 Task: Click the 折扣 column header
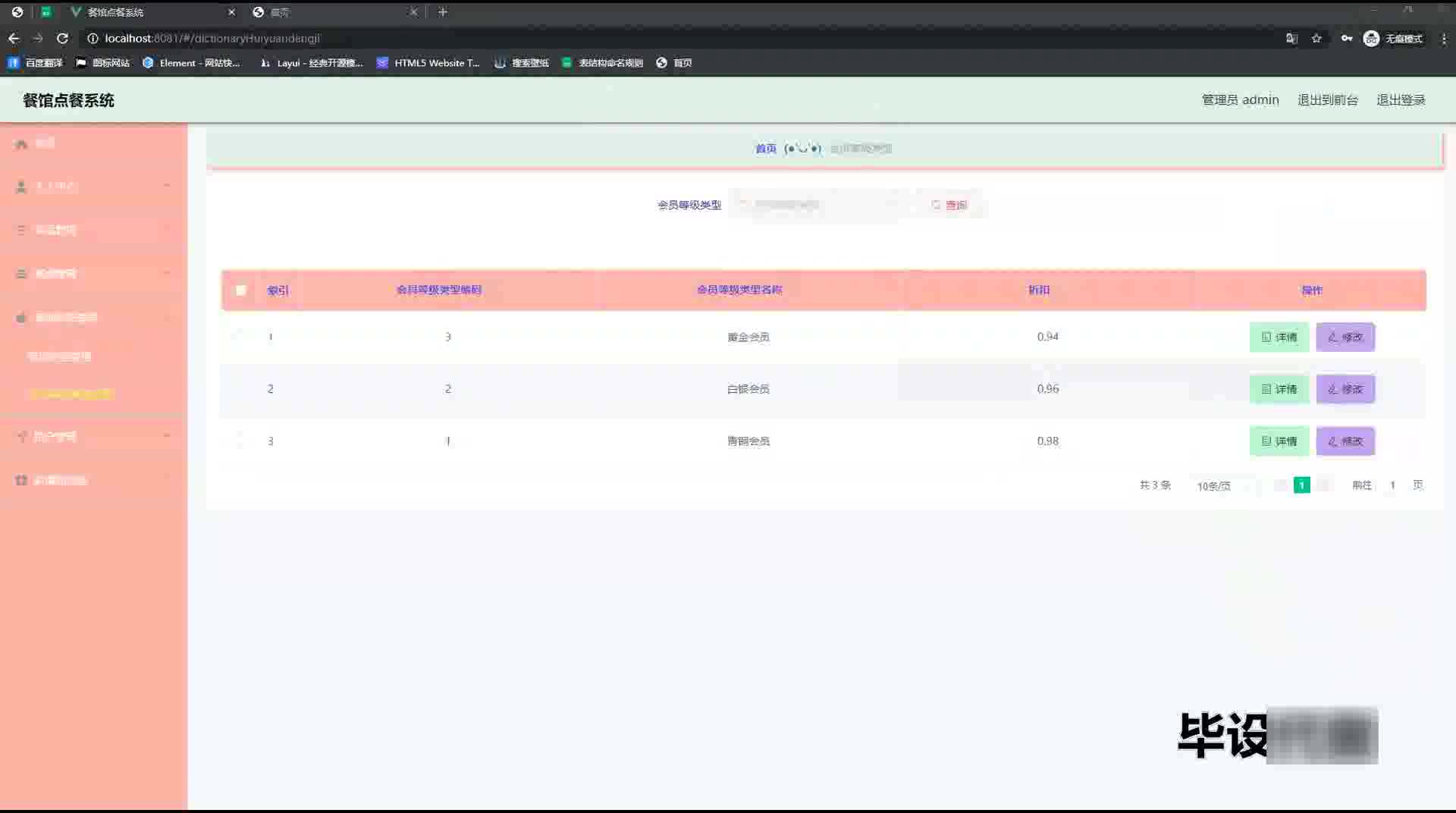coord(1039,290)
